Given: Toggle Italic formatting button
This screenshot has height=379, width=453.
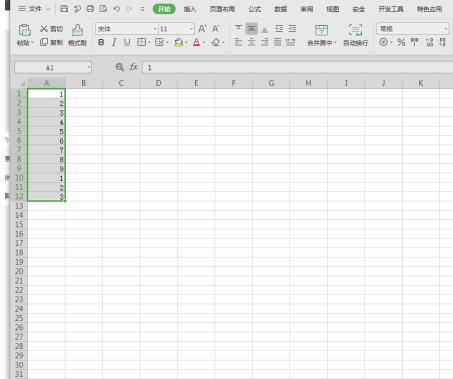Looking at the screenshot, I should tap(114, 42).
